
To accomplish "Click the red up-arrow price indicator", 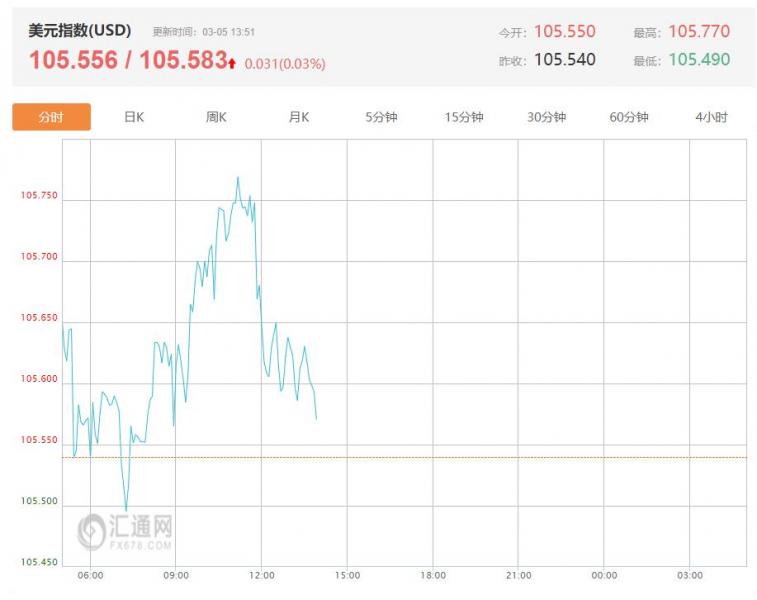I will pyautogui.click(x=232, y=63).
